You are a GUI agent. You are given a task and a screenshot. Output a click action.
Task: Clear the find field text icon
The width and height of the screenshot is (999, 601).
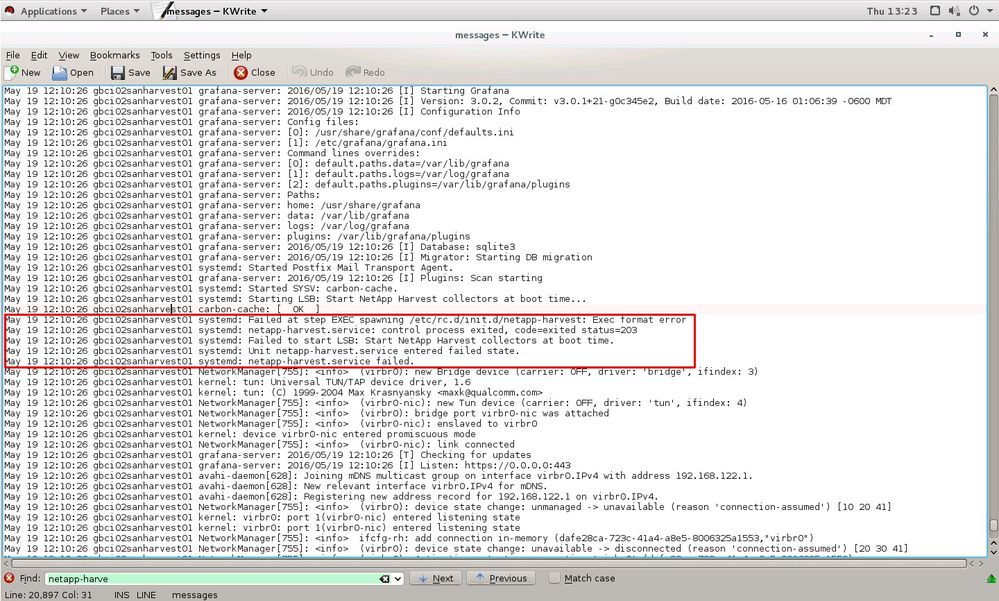(x=384, y=579)
